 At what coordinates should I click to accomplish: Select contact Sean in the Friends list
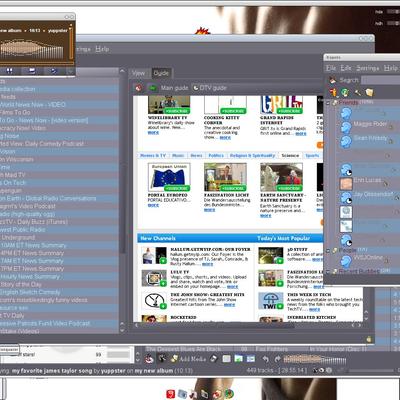pos(370,138)
